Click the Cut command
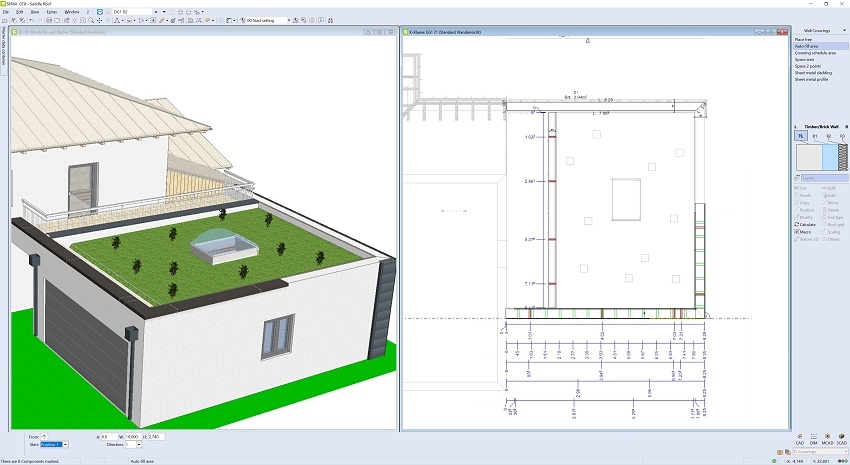 [x=801, y=188]
